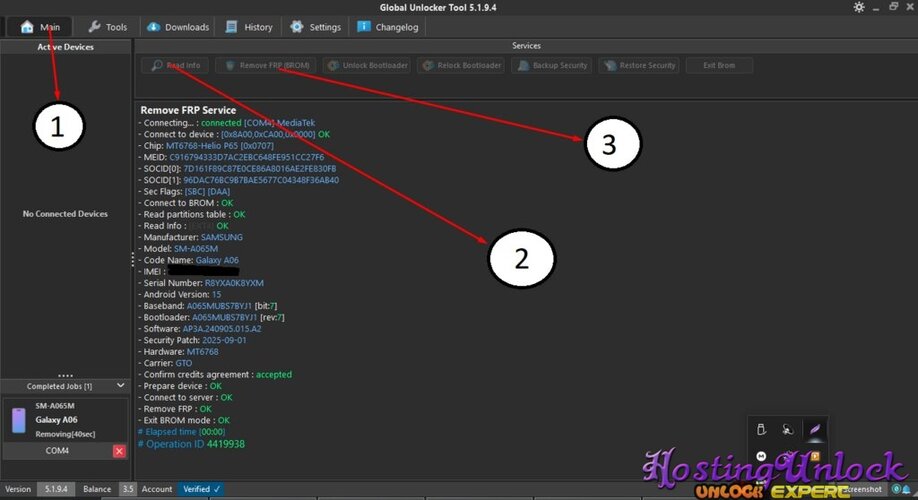Click the Verified account status
This screenshot has width=918, height=500.
click(201, 489)
